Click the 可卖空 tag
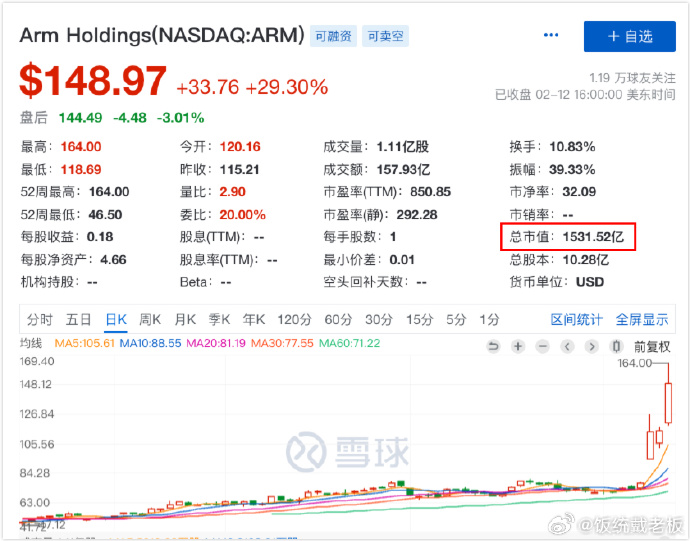Viewport: 690px width, 541px height. (385, 36)
